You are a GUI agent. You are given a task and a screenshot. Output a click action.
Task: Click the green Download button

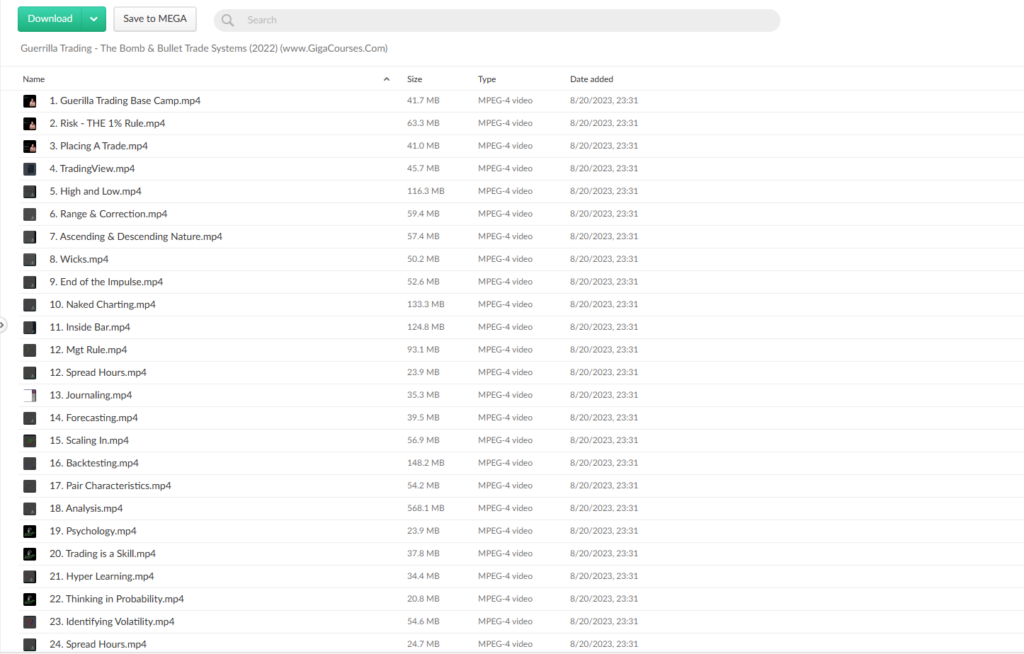(50, 19)
